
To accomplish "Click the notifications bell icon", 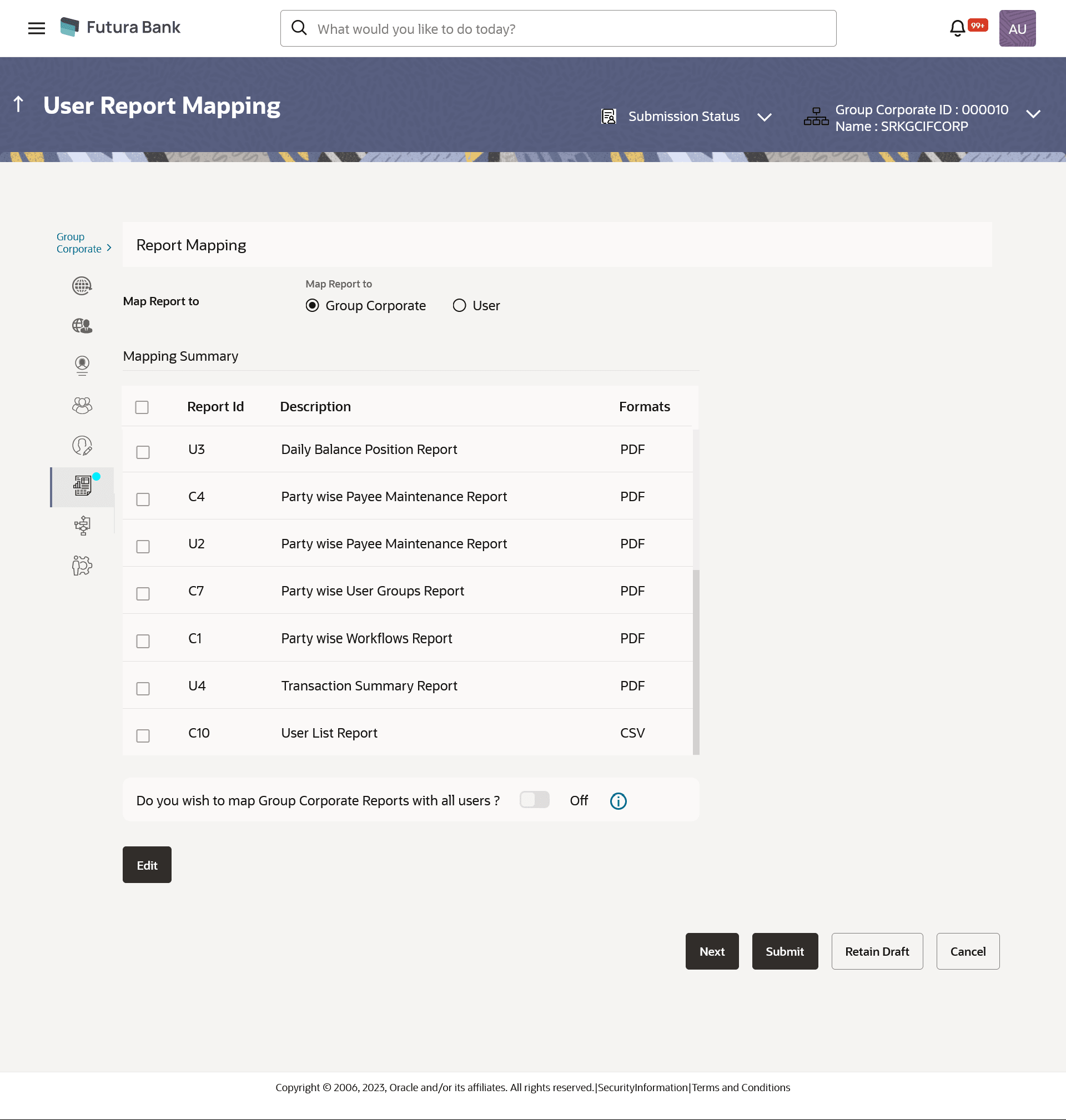I will (x=957, y=28).
